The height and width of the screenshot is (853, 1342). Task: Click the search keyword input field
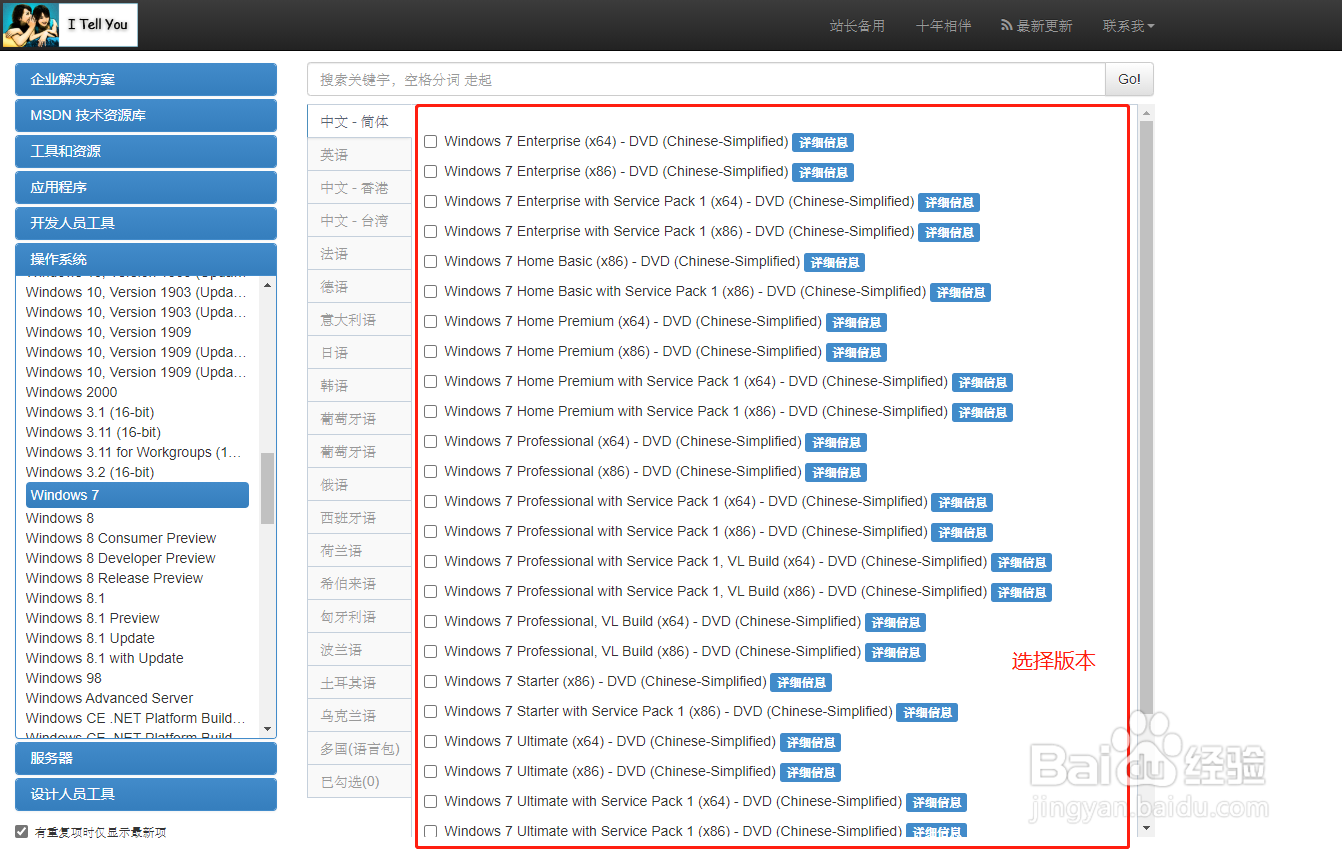click(x=706, y=79)
